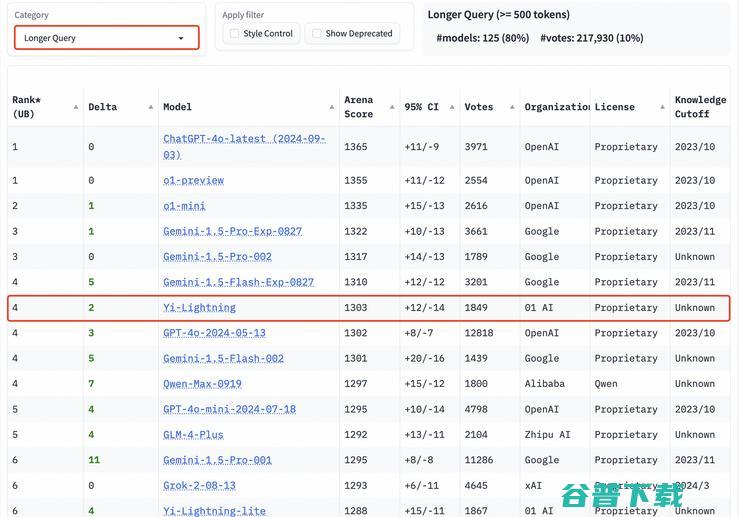Click the Qwen license cell

point(605,384)
